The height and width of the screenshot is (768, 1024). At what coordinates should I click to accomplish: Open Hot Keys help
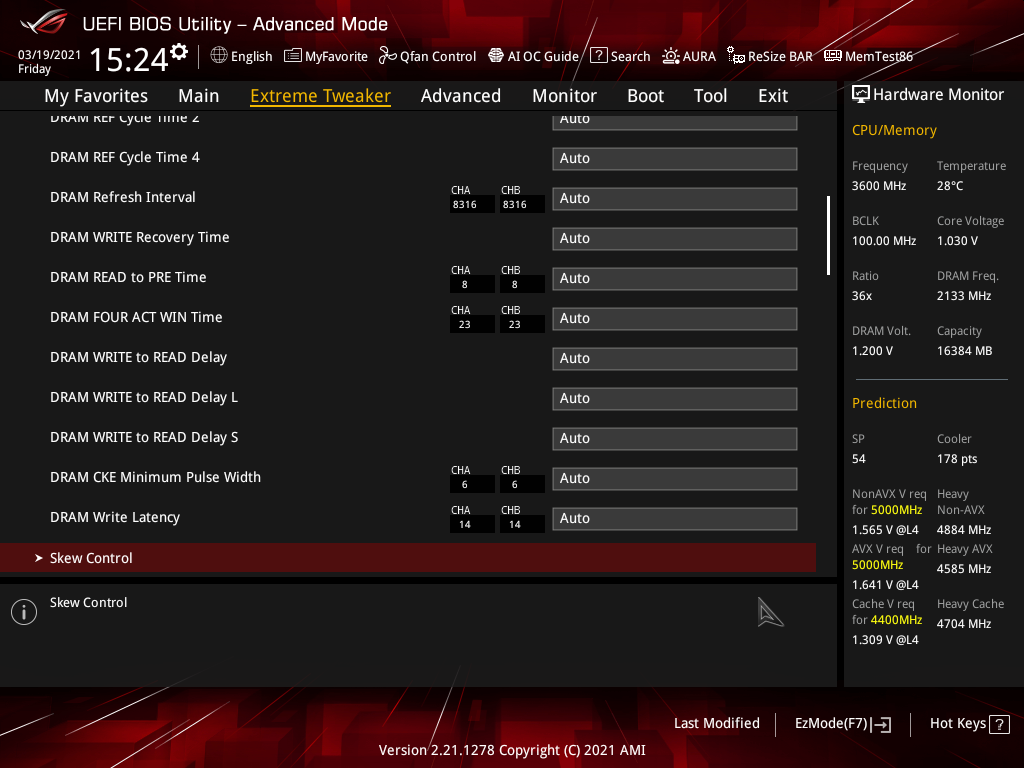(x=969, y=724)
